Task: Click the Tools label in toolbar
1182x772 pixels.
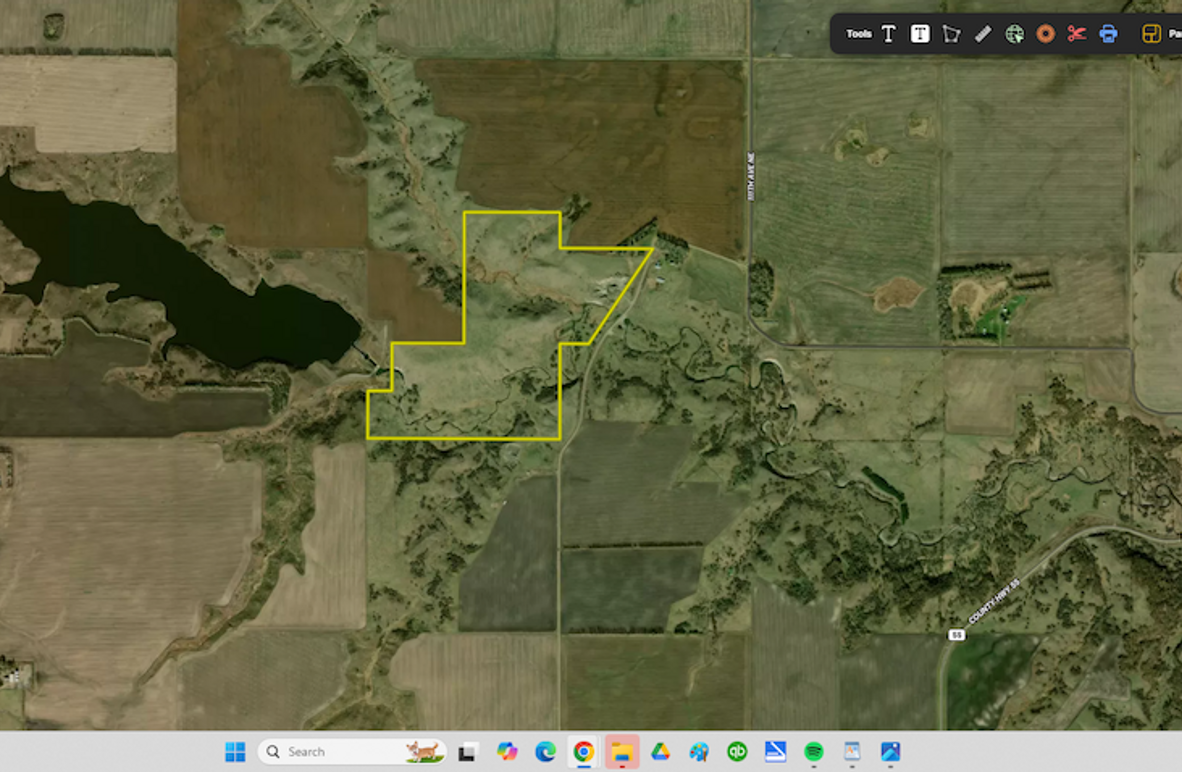Action: point(858,34)
